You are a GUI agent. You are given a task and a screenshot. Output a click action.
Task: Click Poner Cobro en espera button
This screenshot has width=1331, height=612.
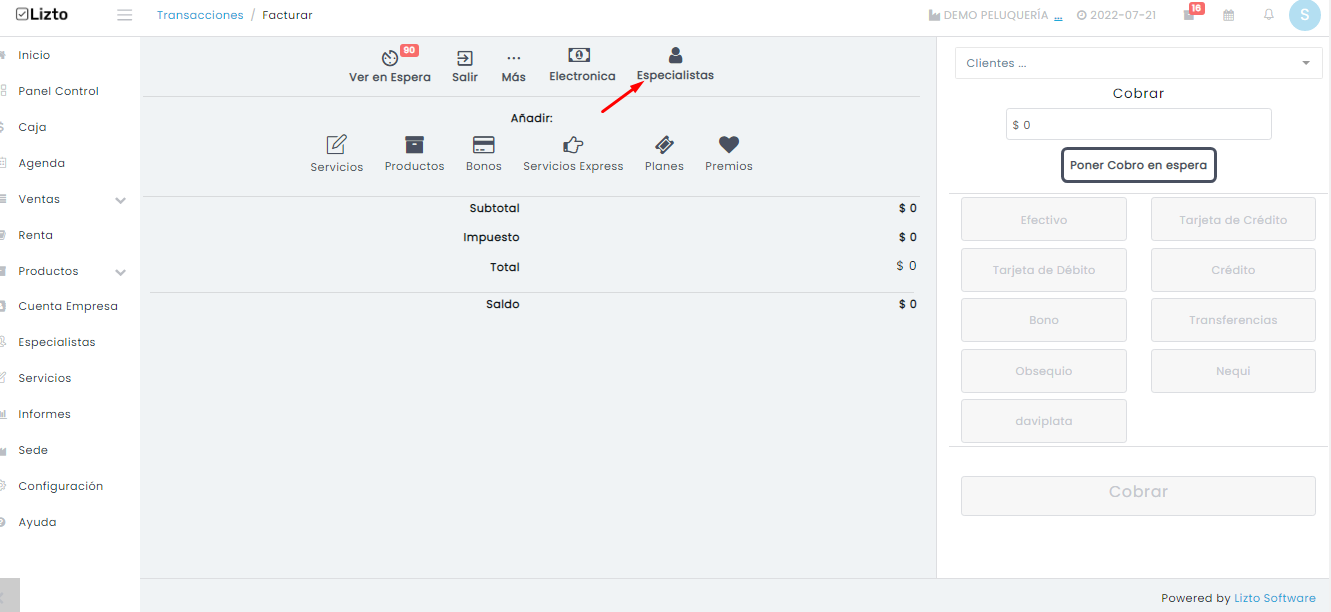pyautogui.click(x=1138, y=165)
